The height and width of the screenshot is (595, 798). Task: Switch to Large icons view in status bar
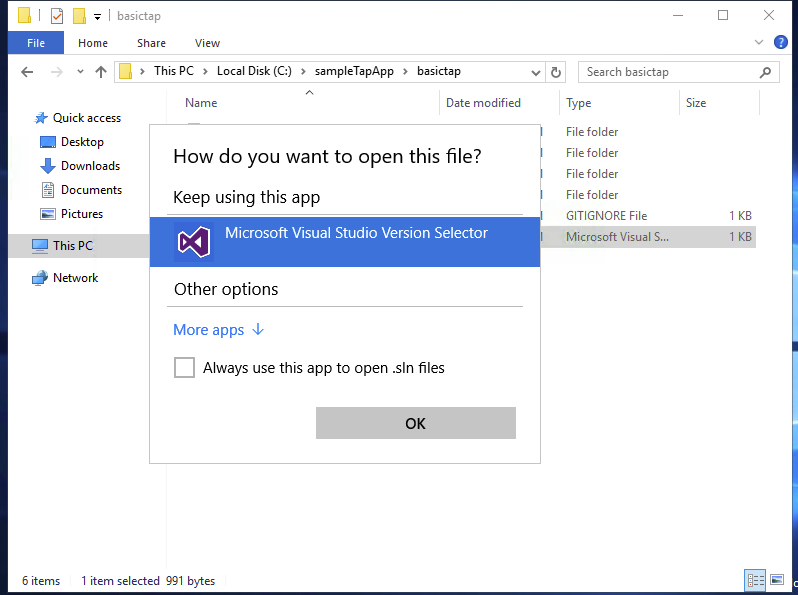(x=777, y=580)
